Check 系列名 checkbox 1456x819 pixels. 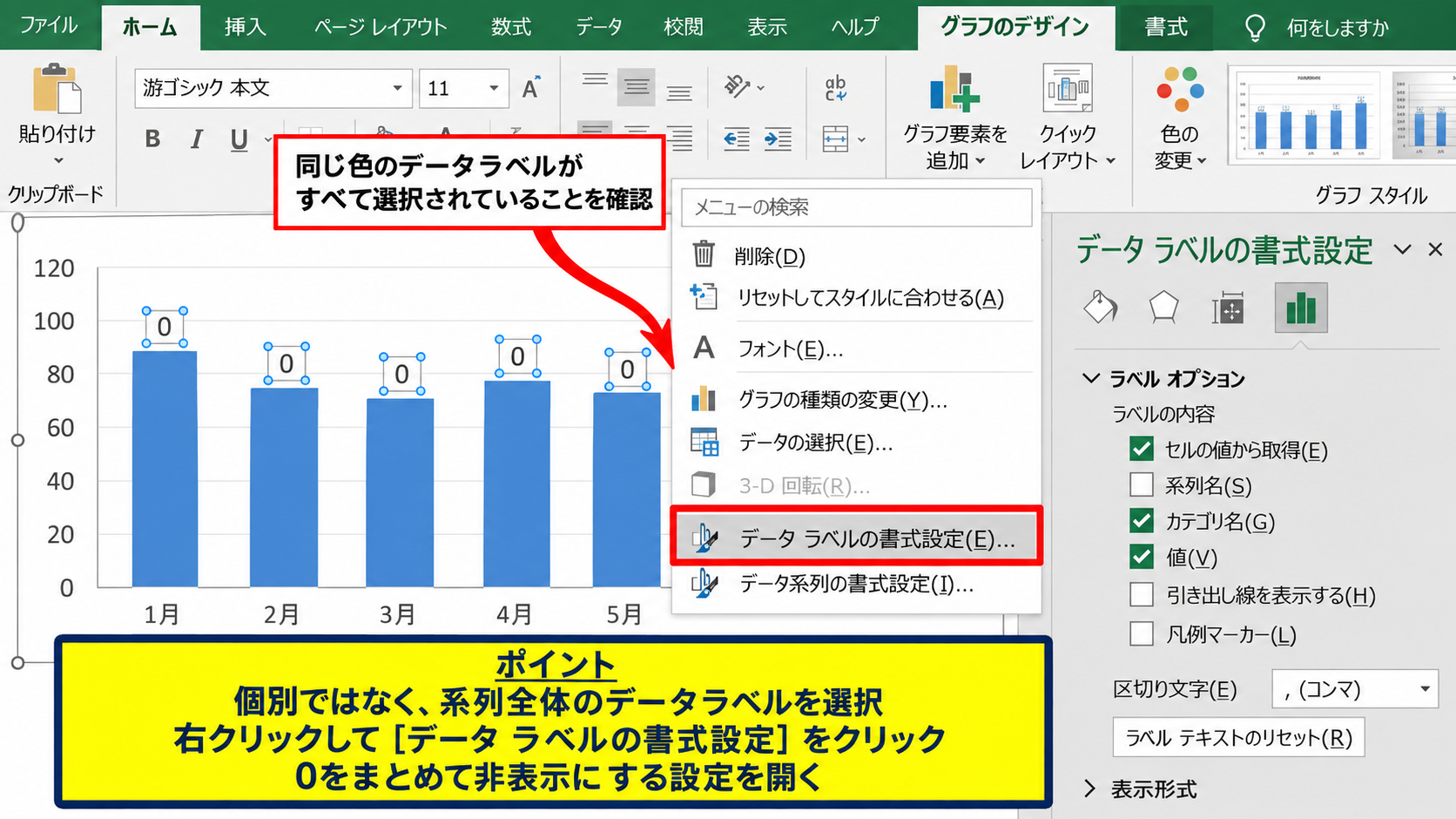click(x=1141, y=484)
